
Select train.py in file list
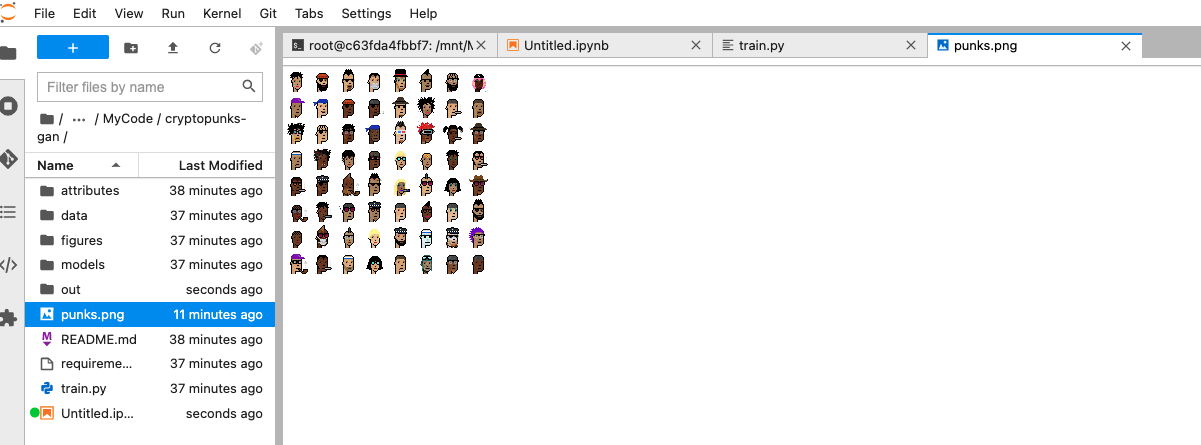pyautogui.click(x=151, y=388)
